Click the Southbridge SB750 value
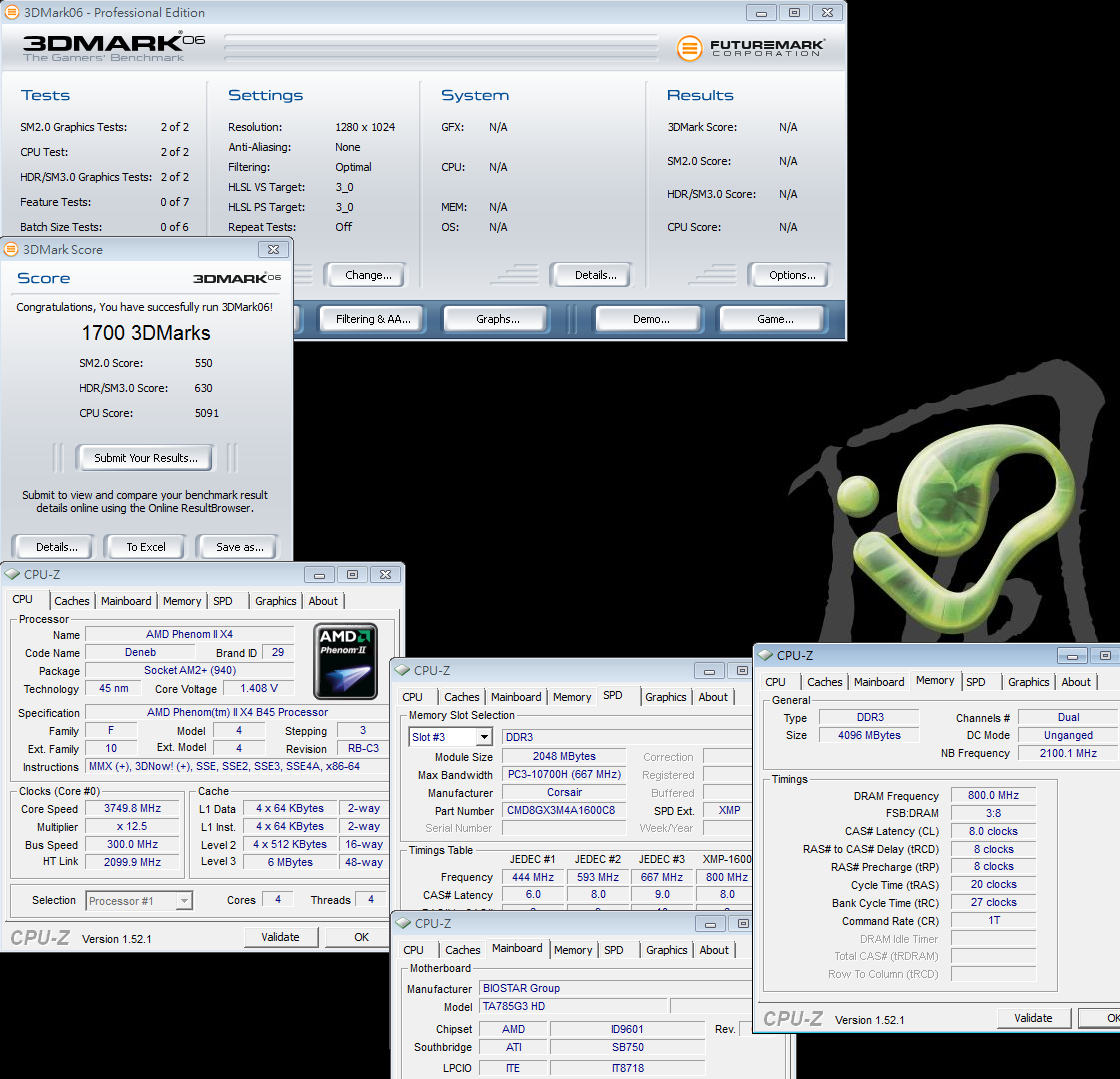1120x1079 pixels. click(627, 1048)
